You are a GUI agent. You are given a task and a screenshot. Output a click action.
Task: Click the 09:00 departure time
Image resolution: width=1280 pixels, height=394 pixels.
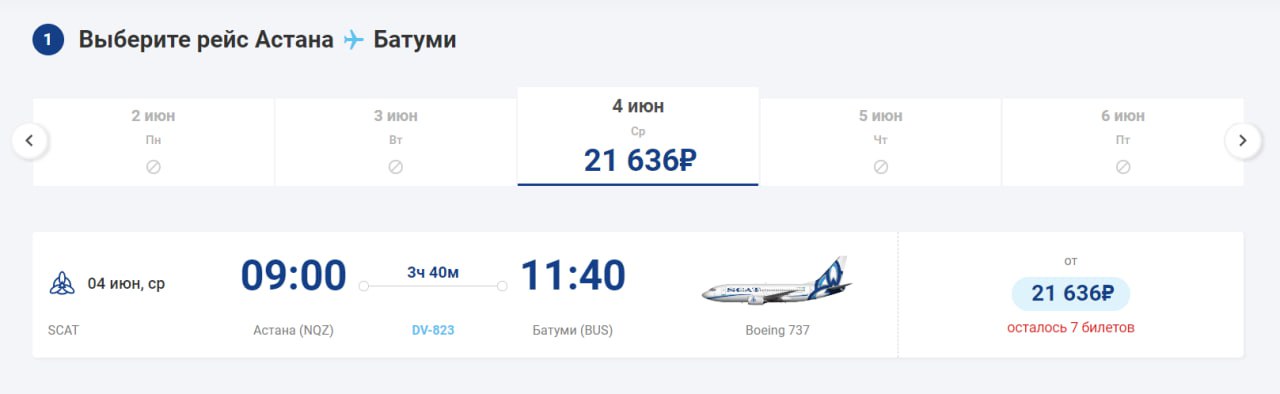[x=293, y=276]
